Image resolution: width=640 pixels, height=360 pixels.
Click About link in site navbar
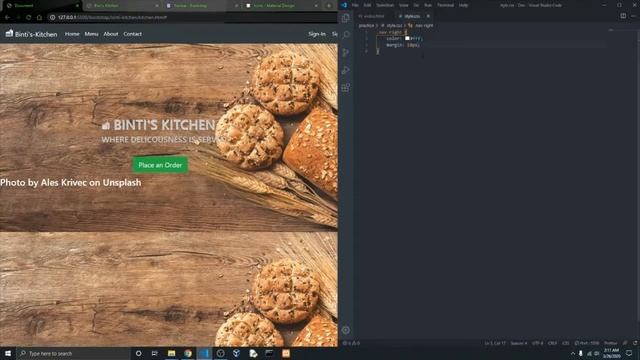point(111,34)
